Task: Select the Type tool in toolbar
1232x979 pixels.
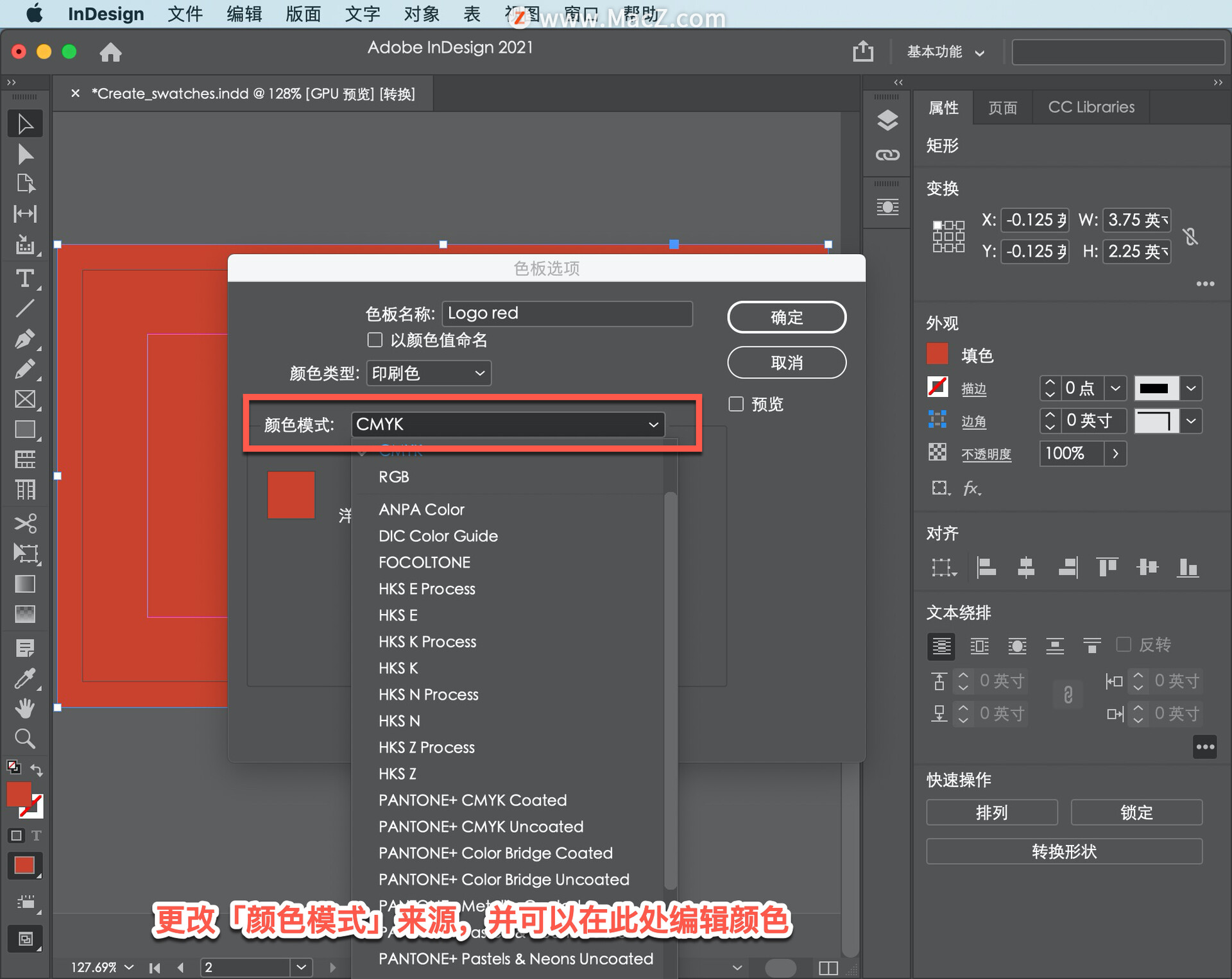Action: coord(24,278)
